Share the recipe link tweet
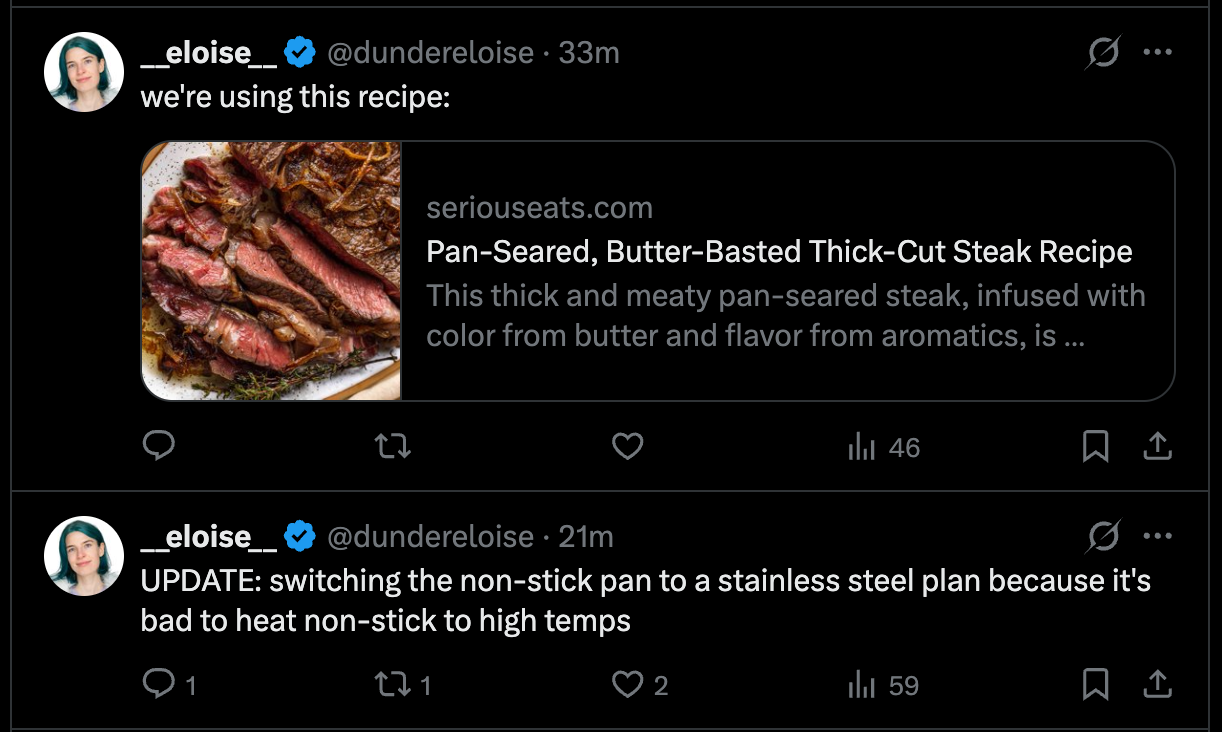1222x732 pixels. pos(1157,446)
